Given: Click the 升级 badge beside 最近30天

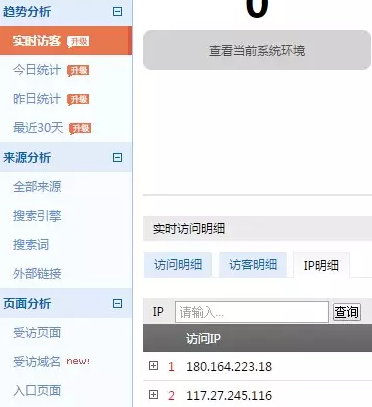Looking at the screenshot, I should (80, 128).
